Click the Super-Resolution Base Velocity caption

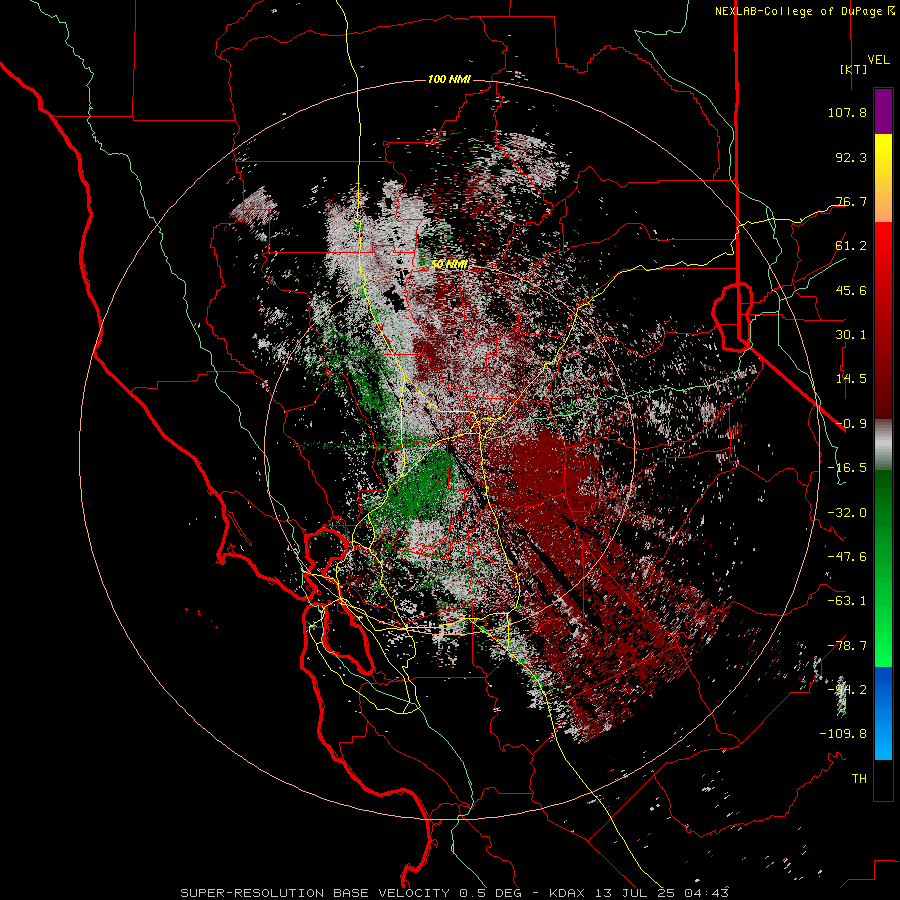click(455, 893)
